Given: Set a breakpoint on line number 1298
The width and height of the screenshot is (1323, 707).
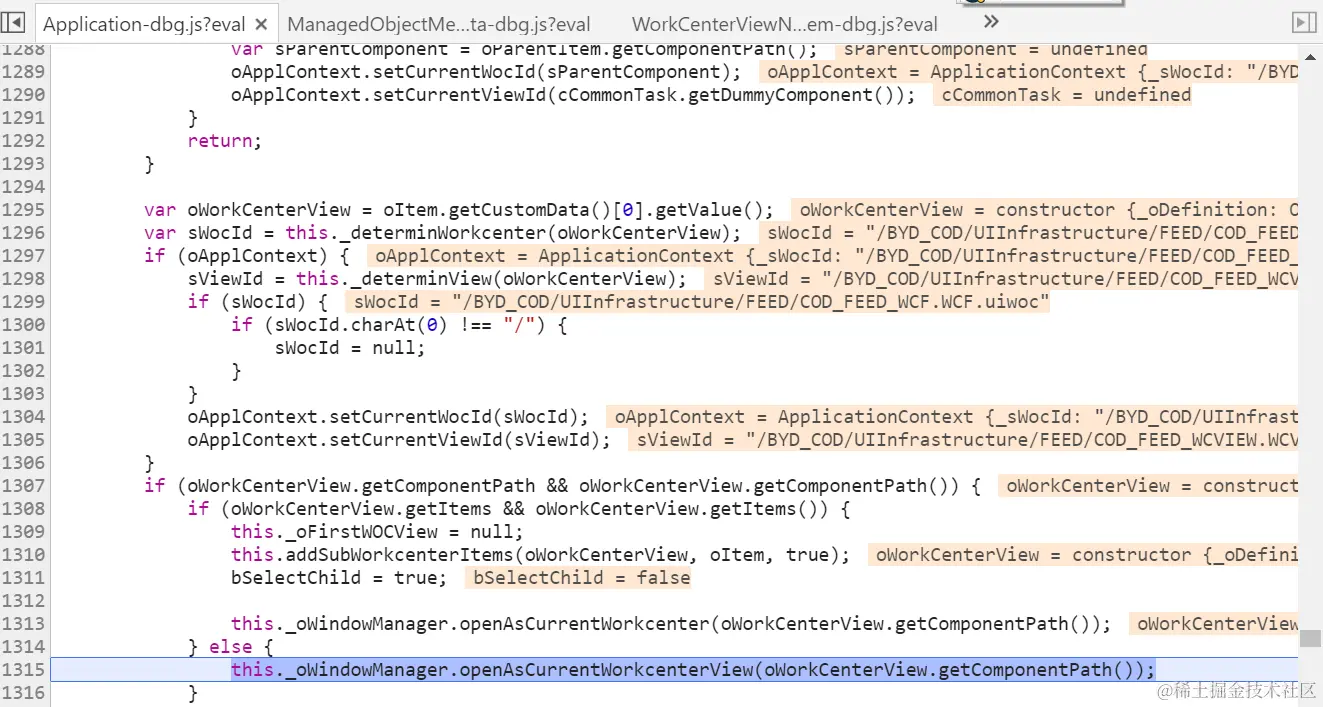Looking at the screenshot, I should click(23, 279).
